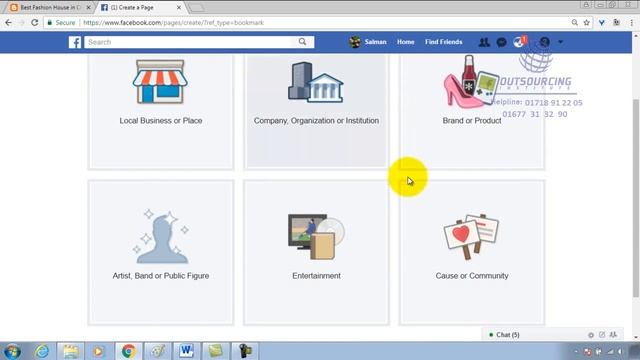Close the Best Fashion House tab
640x360 pixels.
pyautogui.click(x=88, y=7)
